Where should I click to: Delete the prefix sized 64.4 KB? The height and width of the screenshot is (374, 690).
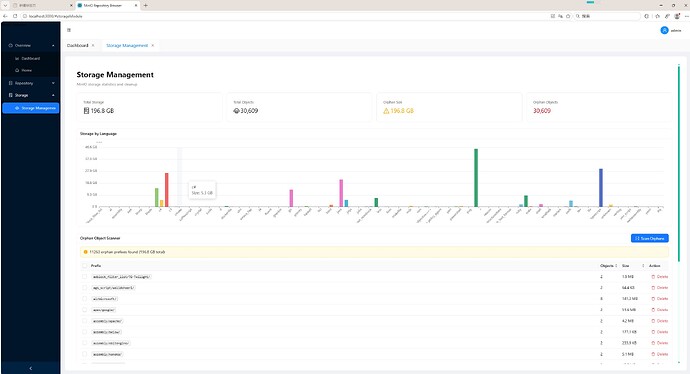click(659, 288)
